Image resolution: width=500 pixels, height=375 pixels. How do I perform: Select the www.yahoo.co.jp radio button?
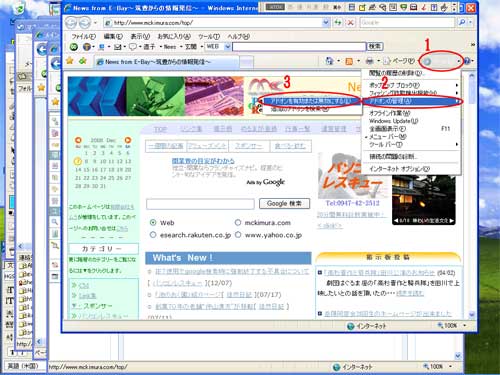[238, 235]
